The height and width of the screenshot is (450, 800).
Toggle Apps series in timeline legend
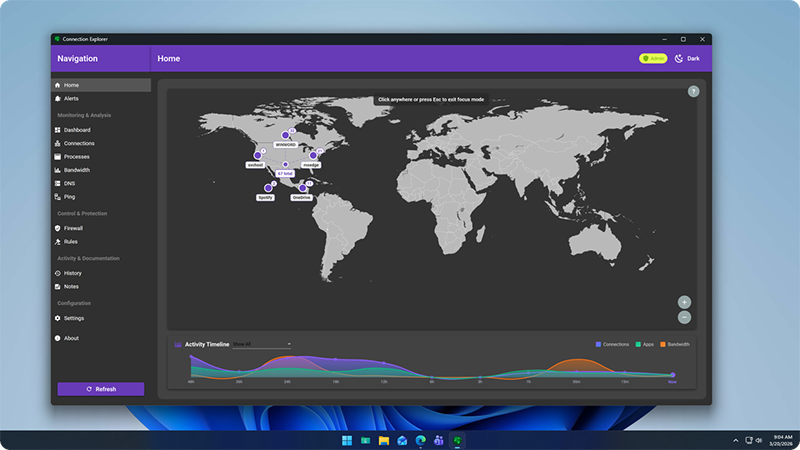coord(643,344)
